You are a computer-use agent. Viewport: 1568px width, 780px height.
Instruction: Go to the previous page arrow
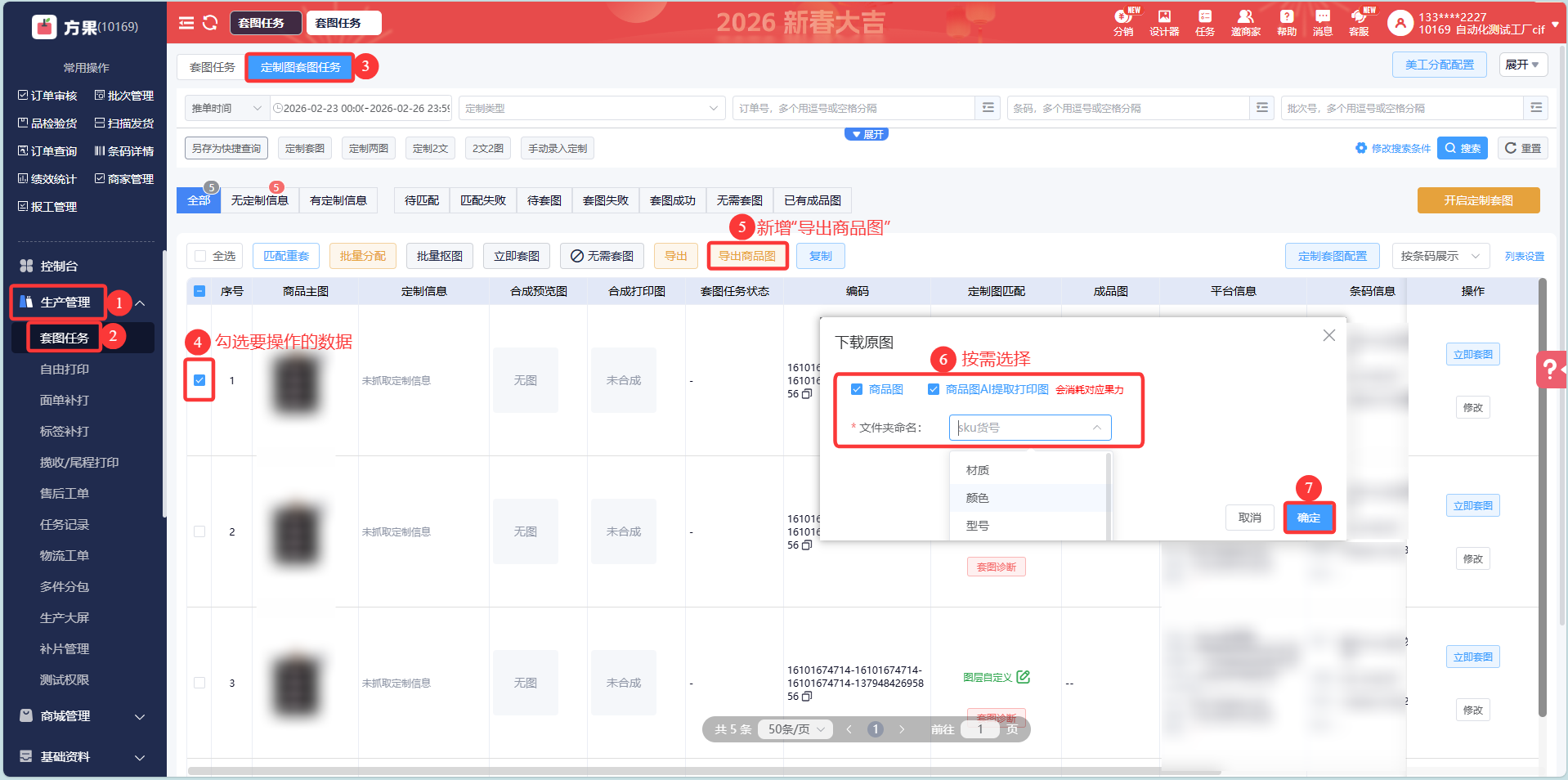tap(849, 729)
